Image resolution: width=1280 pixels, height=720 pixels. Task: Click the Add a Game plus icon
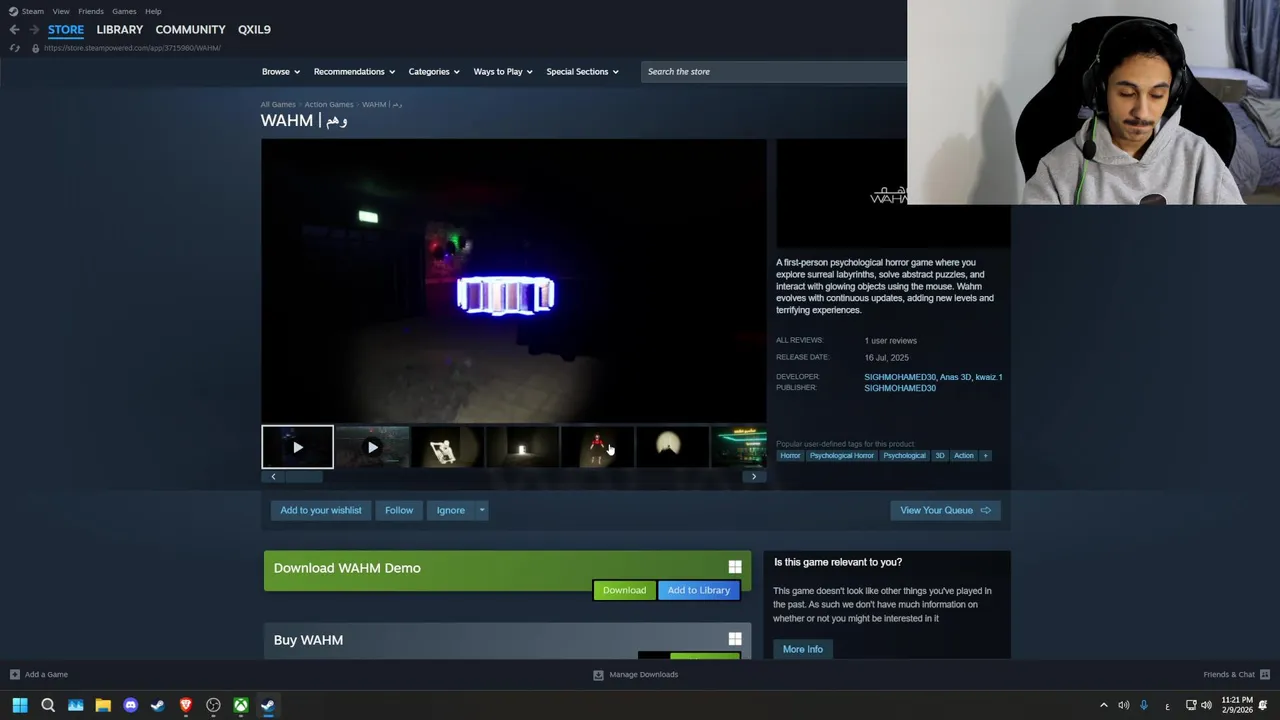pos(14,674)
